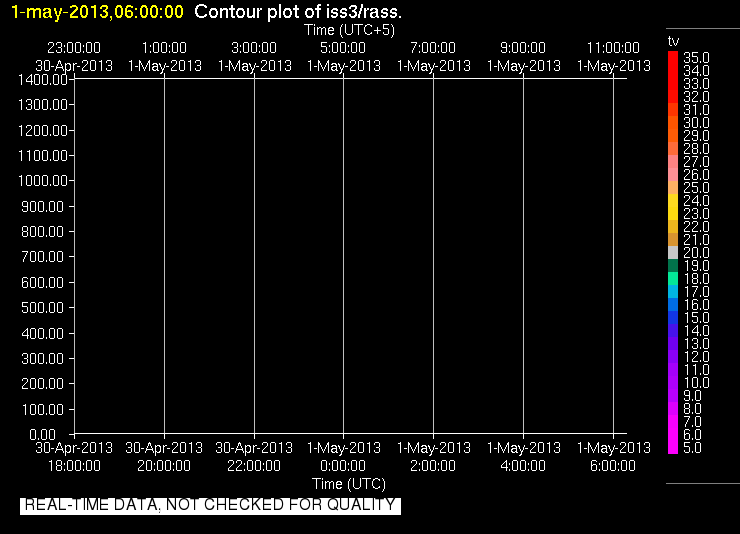Click the 30-Apr-2013 date under 23:00:00
The height and width of the screenshot is (534, 740).
pos(74,66)
